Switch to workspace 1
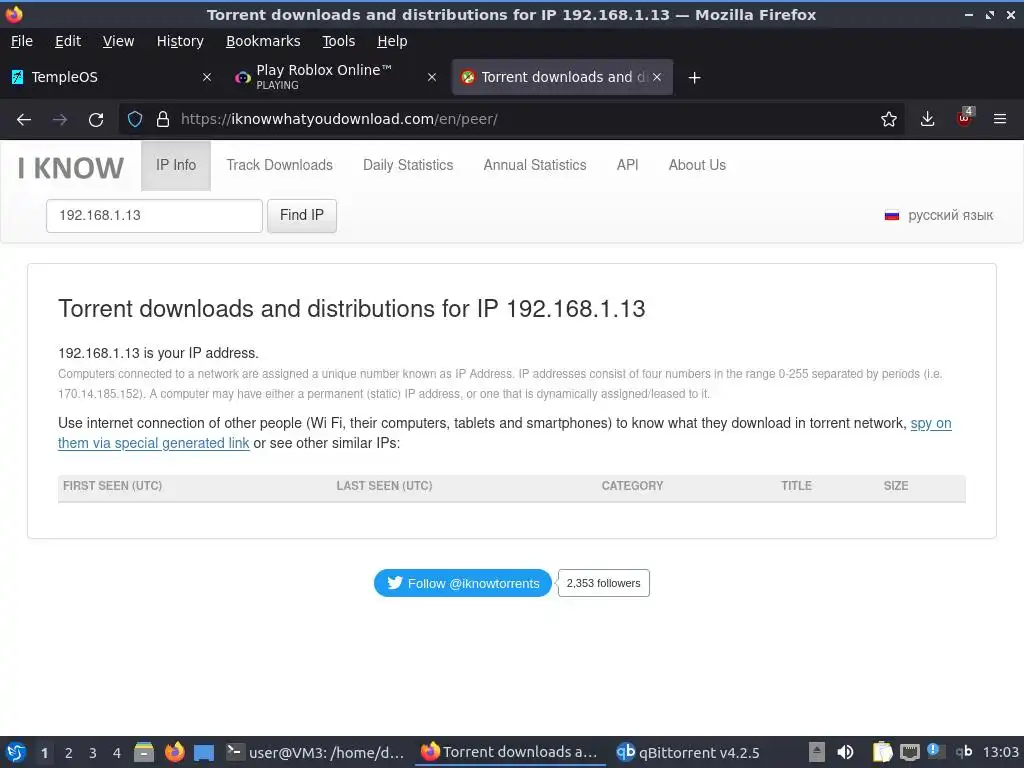 coord(44,753)
